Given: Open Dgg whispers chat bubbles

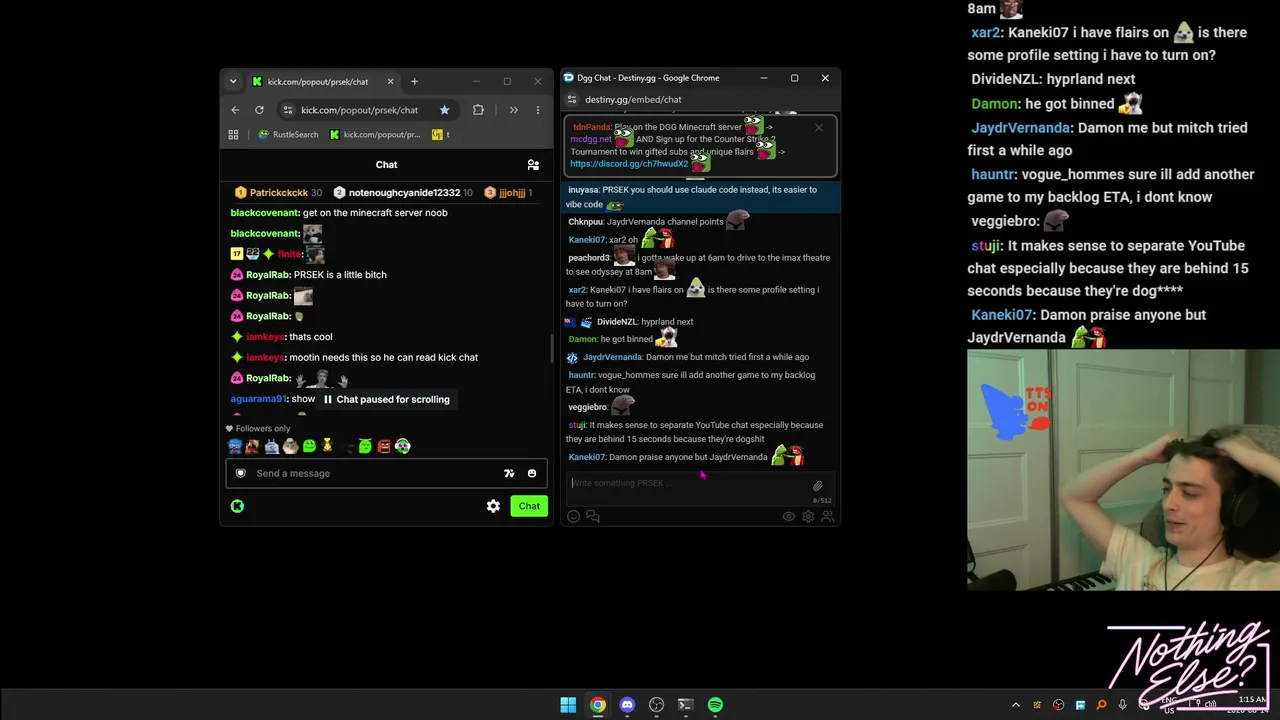Looking at the screenshot, I should coord(593,516).
